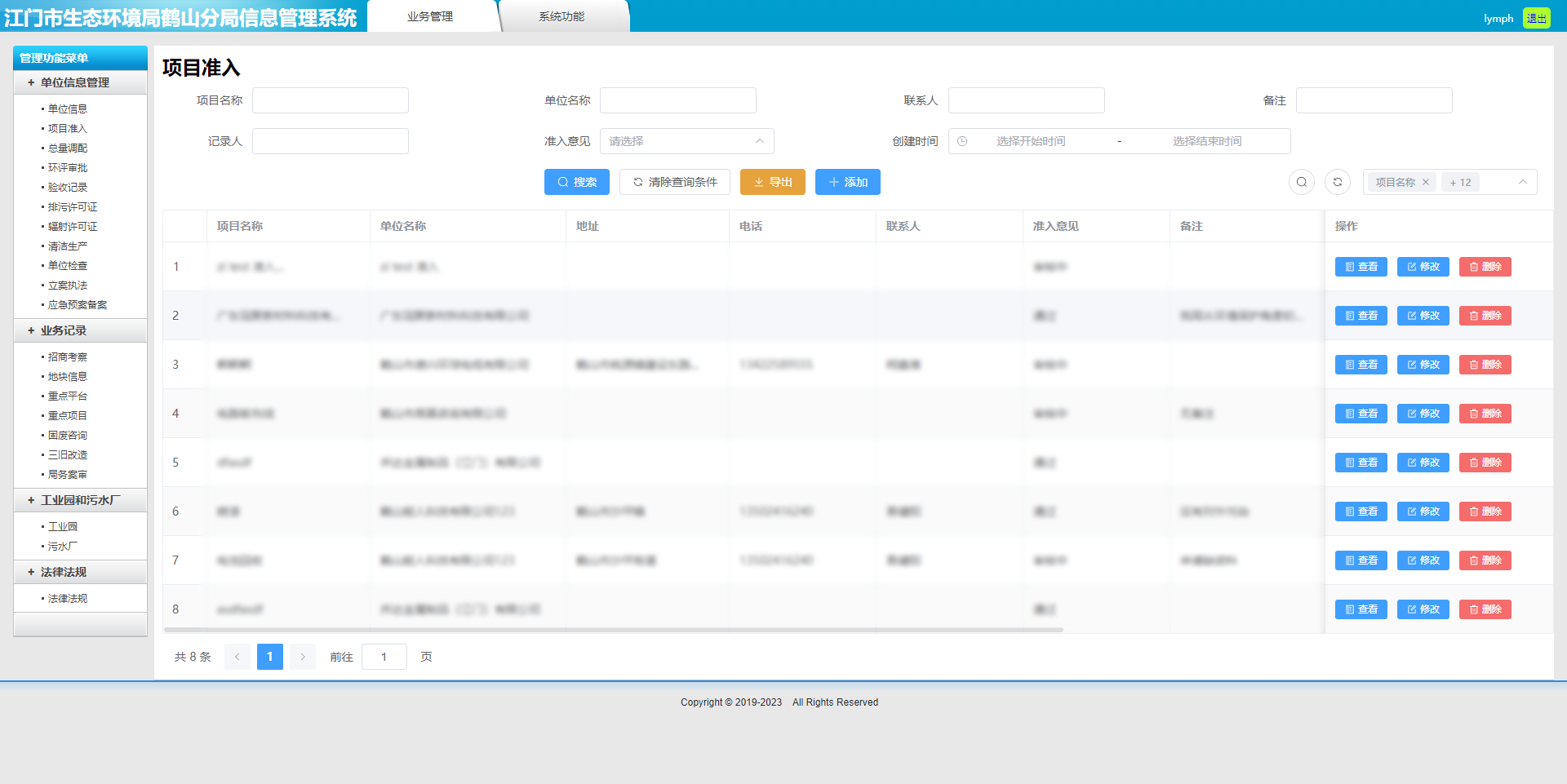Collapse the 单位信息管理 menu section
This screenshot has height=784, width=1567.
pyautogui.click(x=80, y=82)
